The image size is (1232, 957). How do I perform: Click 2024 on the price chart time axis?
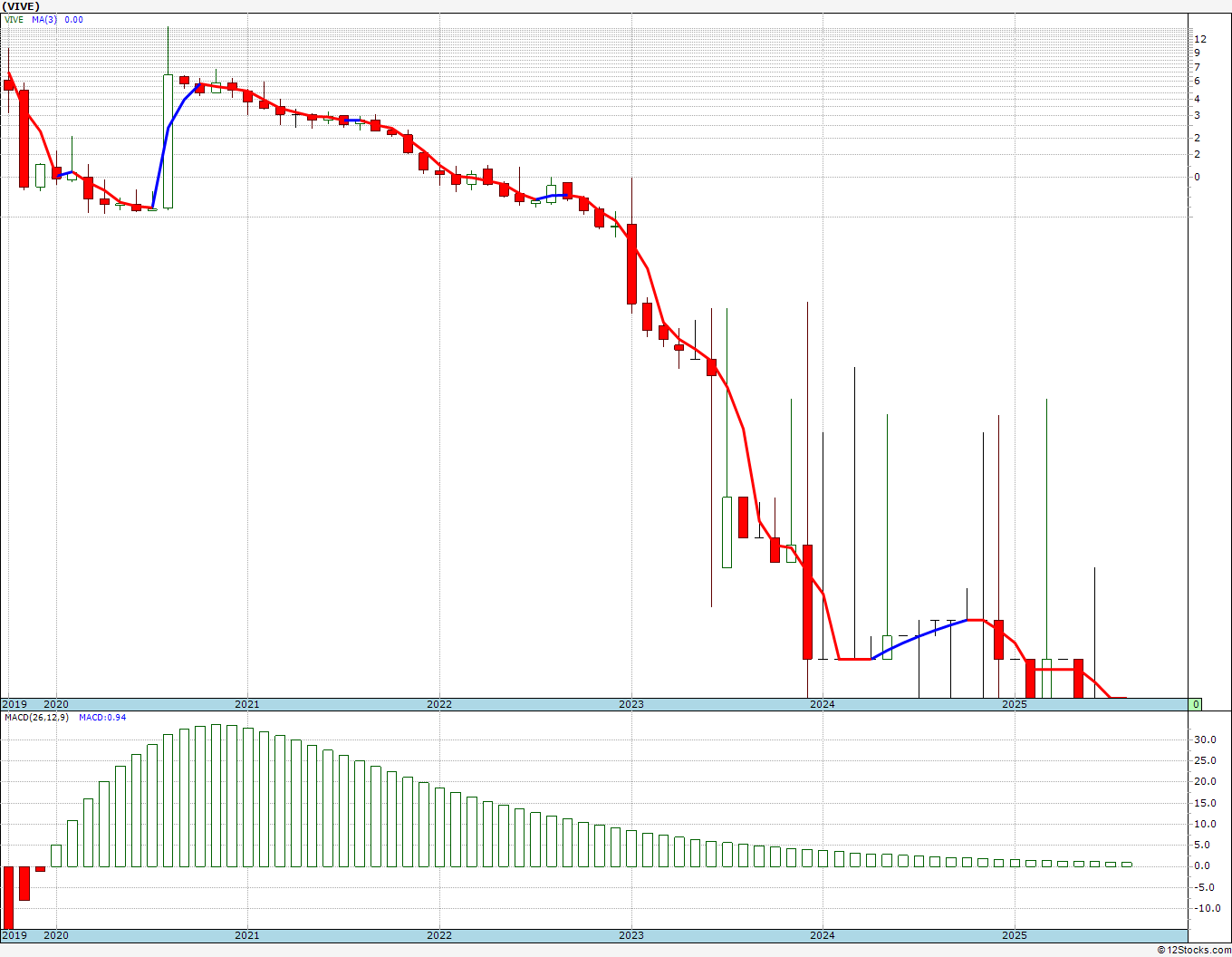tap(823, 704)
